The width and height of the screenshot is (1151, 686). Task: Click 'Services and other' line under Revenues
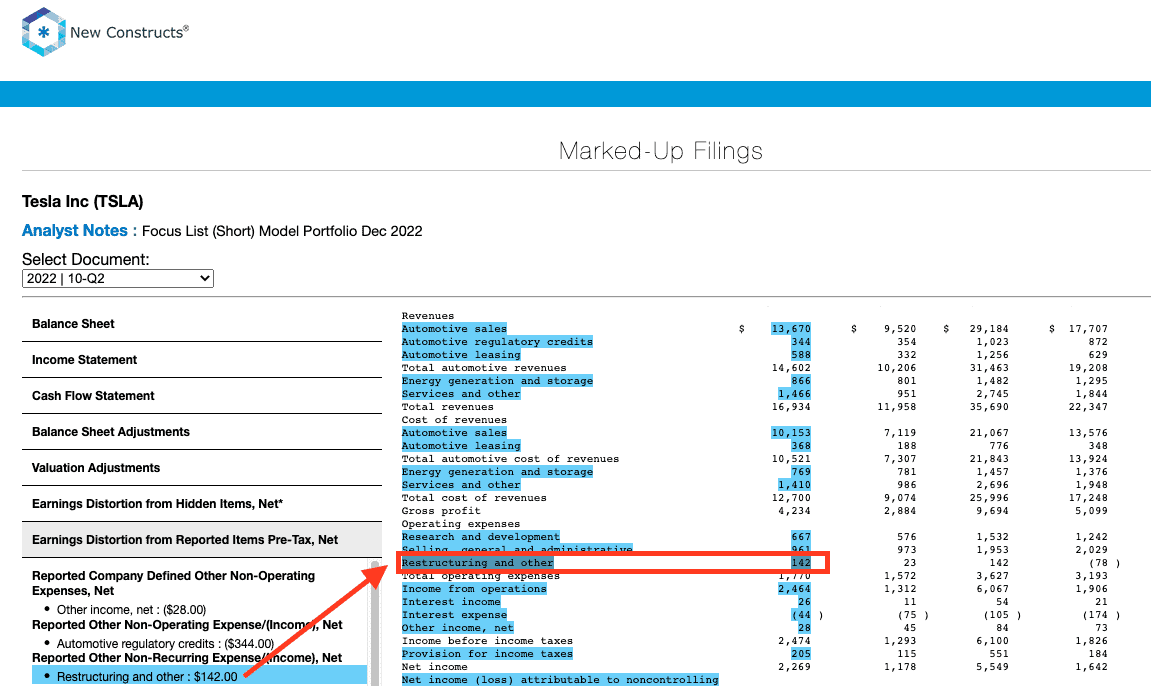pos(461,394)
